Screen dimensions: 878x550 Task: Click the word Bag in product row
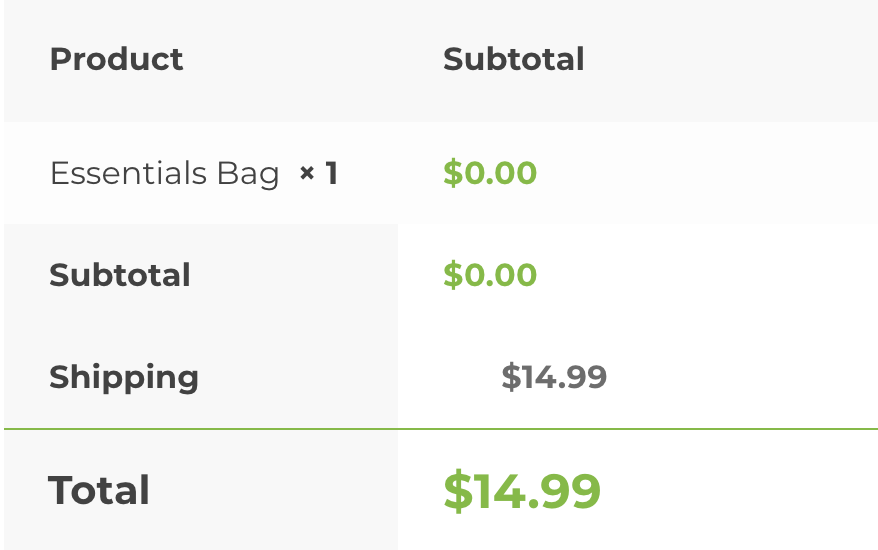click(x=248, y=175)
